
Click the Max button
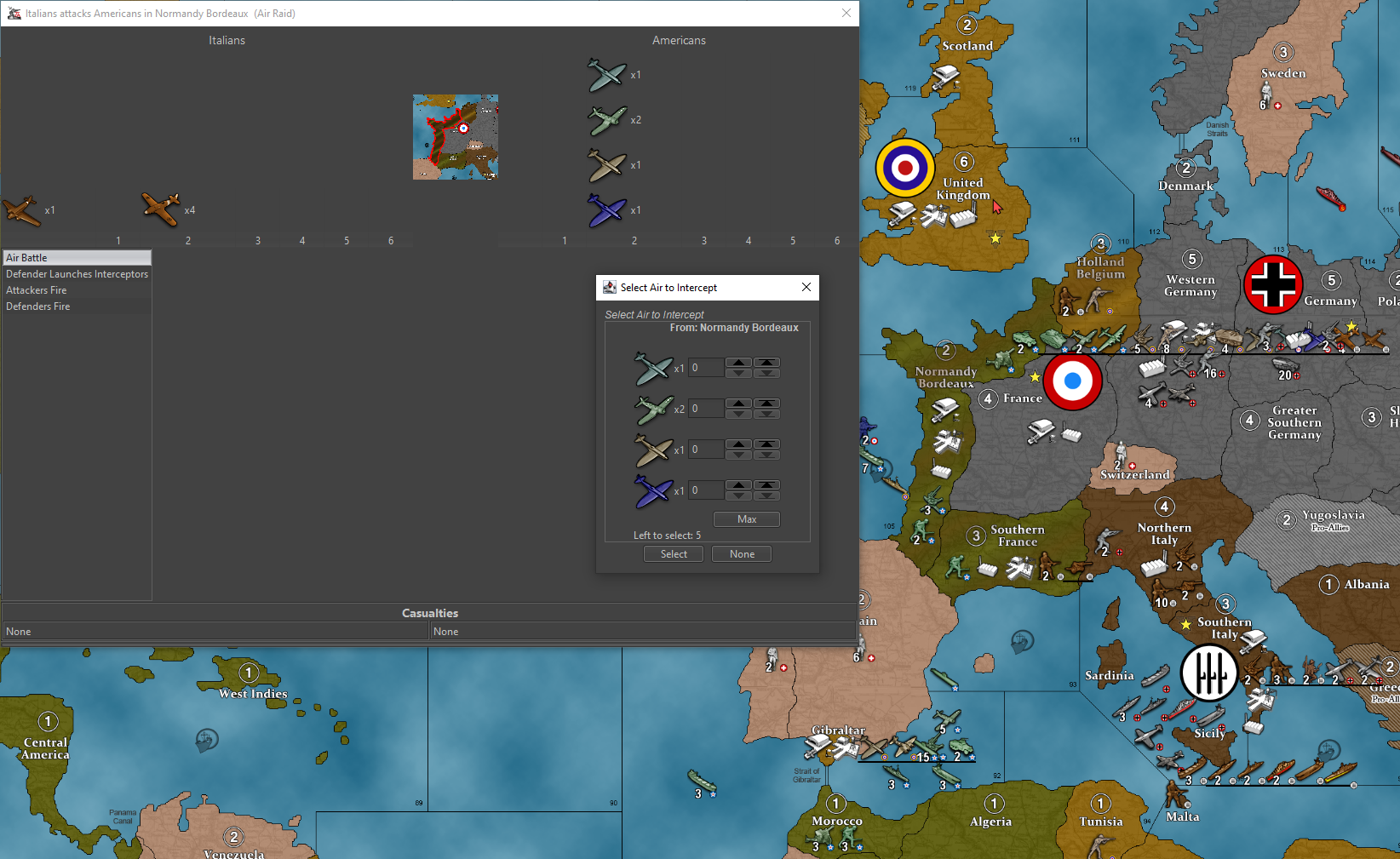[746, 519]
